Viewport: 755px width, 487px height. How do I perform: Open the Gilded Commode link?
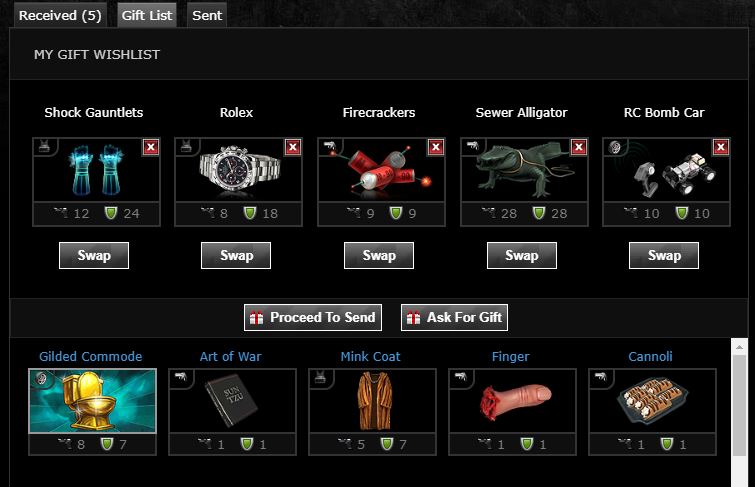pos(91,356)
